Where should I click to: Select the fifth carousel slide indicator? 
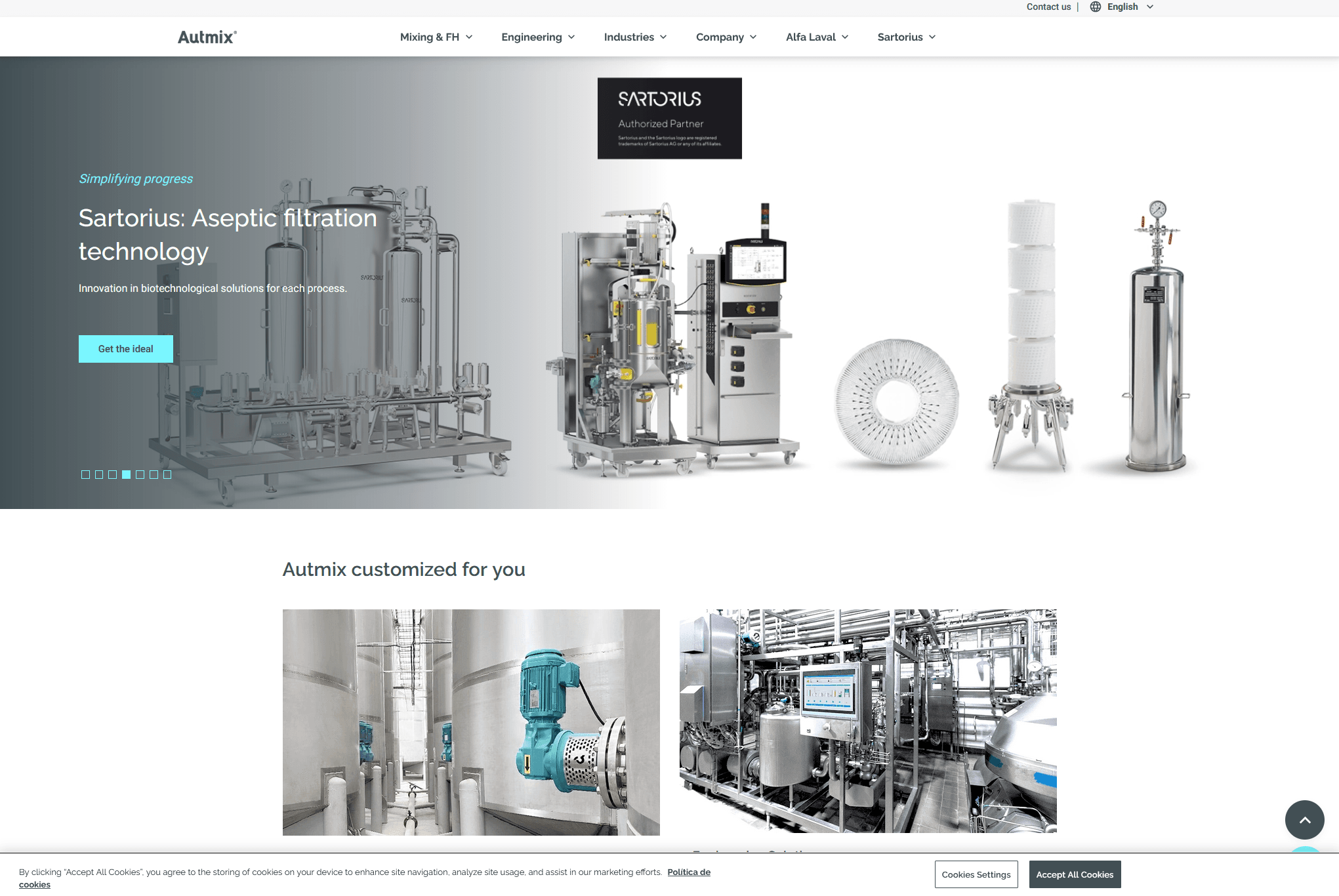[140, 474]
